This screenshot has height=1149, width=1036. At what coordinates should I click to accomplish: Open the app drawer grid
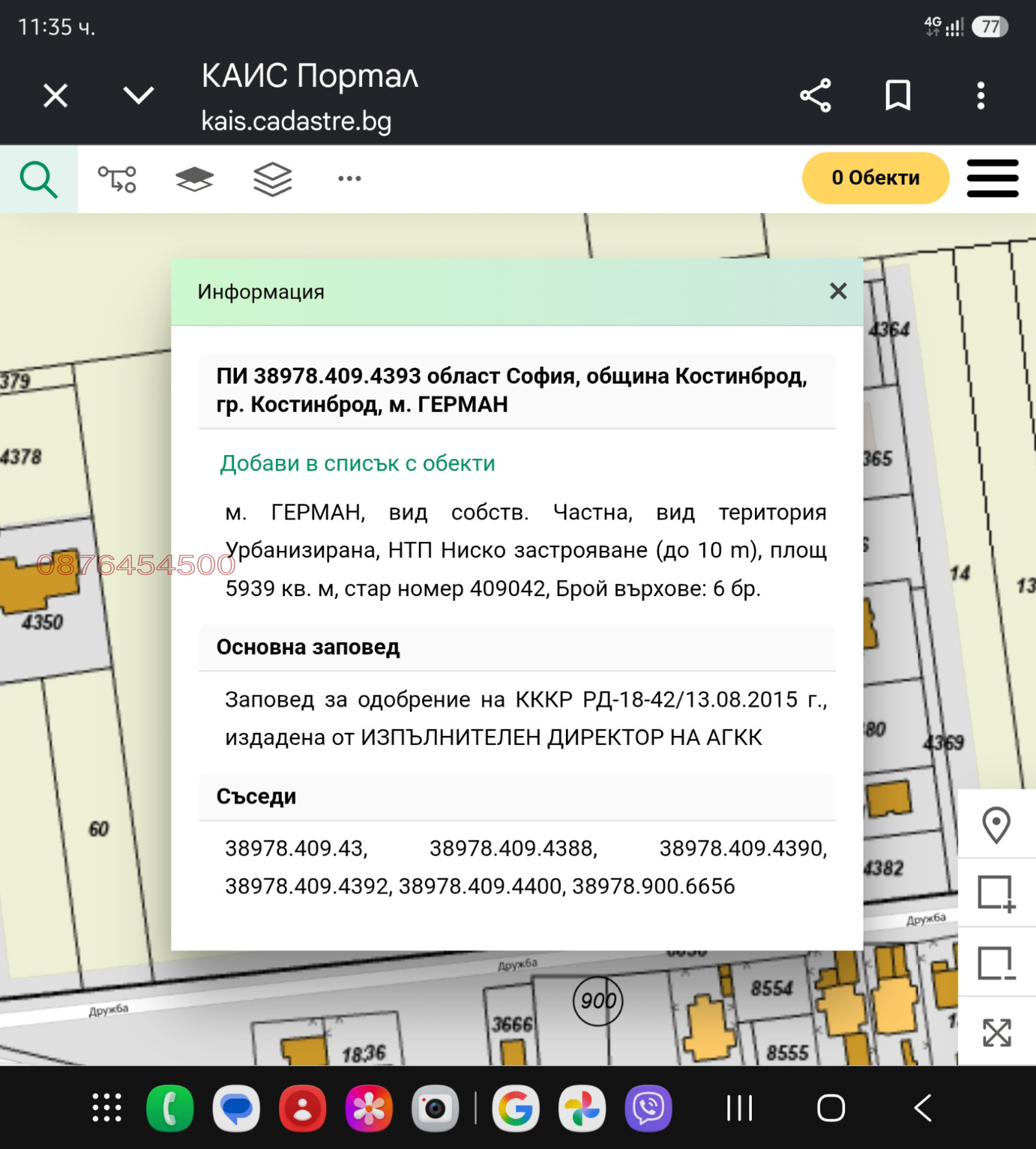point(107,1108)
